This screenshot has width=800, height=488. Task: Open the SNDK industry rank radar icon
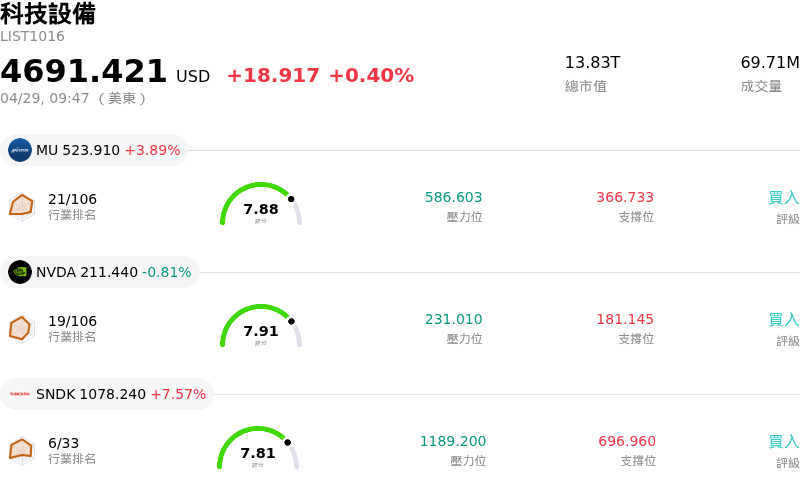21,450
